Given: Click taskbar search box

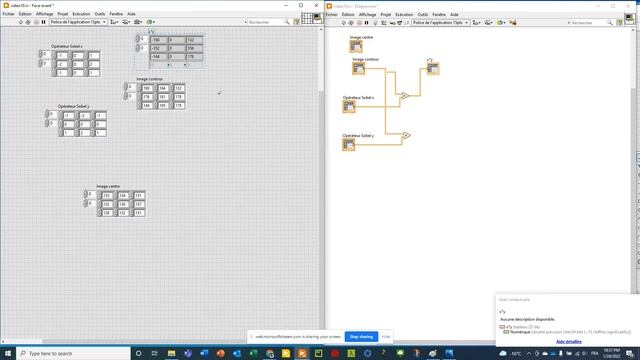Looking at the screenshot, I should (73, 353).
